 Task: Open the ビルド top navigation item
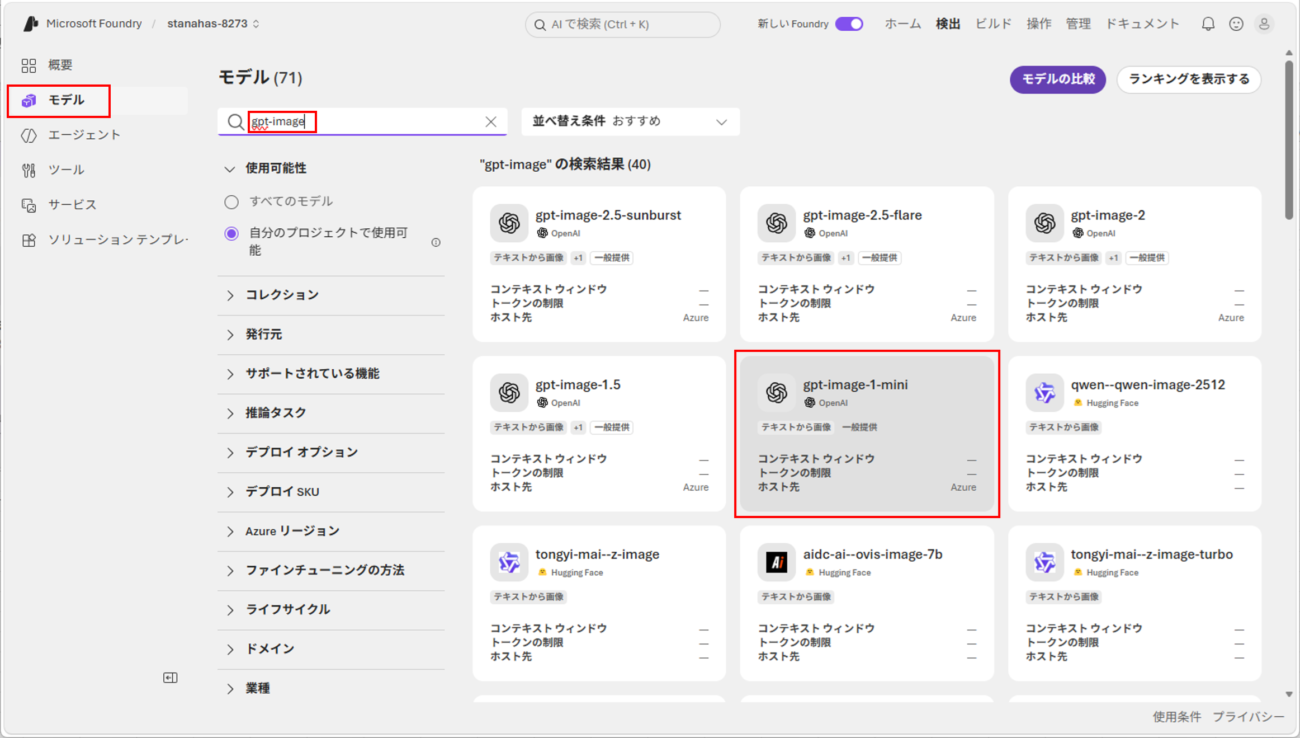click(993, 24)
